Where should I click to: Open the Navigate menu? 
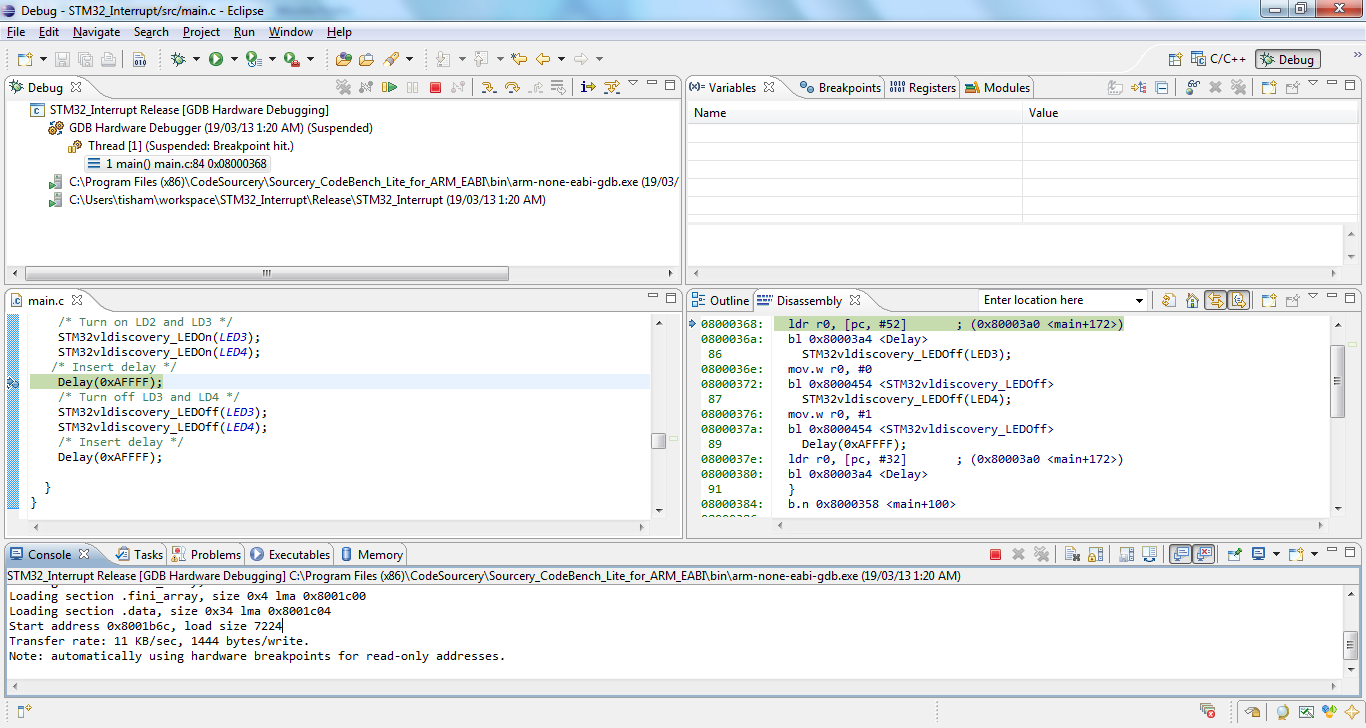click(96, 32)
